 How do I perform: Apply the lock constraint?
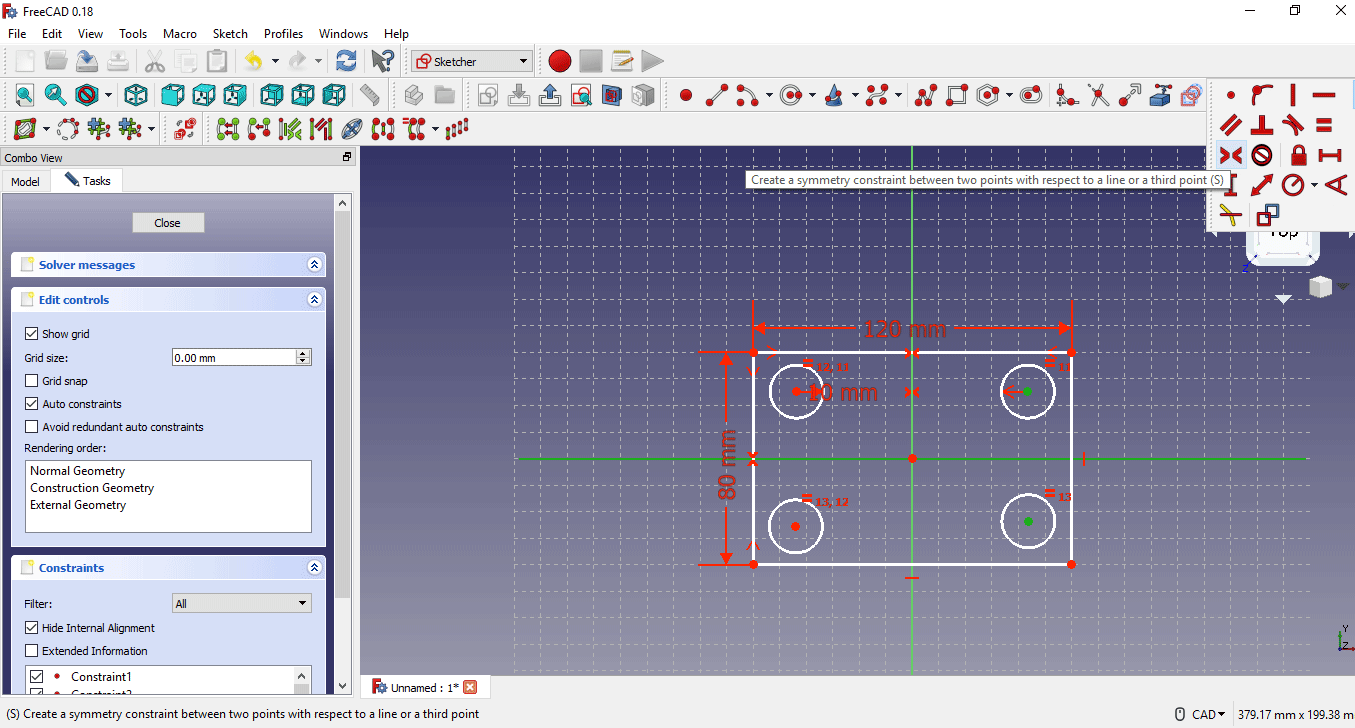pos(1298,156)
